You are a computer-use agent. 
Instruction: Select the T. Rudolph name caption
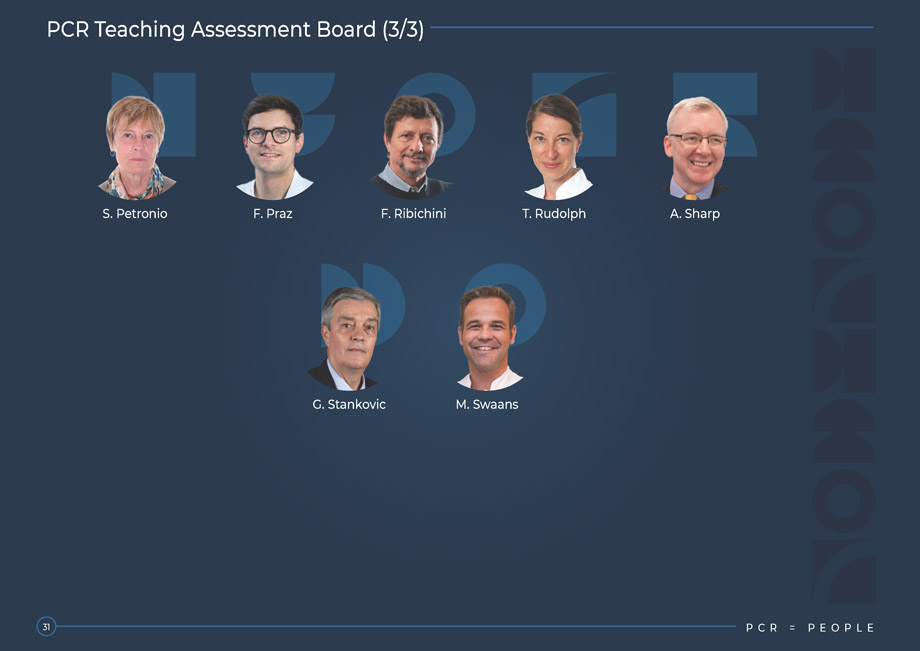tap(554, 214)
